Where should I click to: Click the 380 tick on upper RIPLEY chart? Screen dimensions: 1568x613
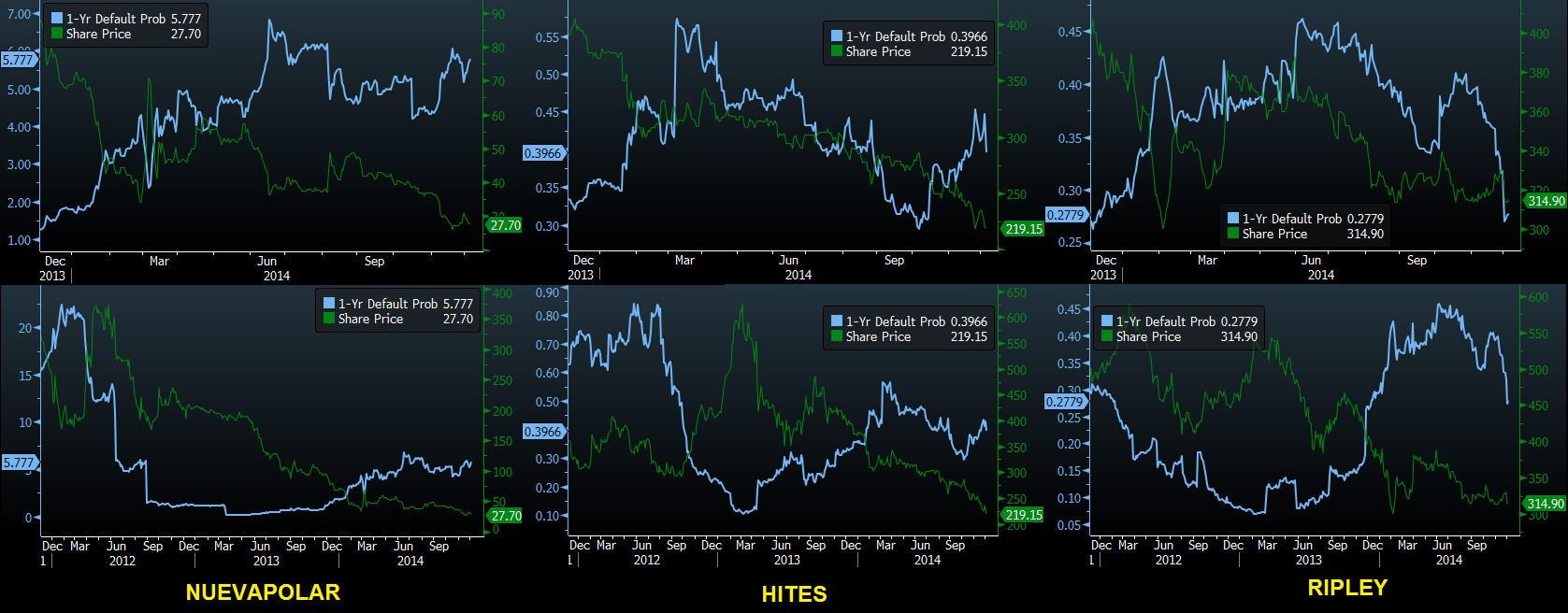pos(1538,73)
